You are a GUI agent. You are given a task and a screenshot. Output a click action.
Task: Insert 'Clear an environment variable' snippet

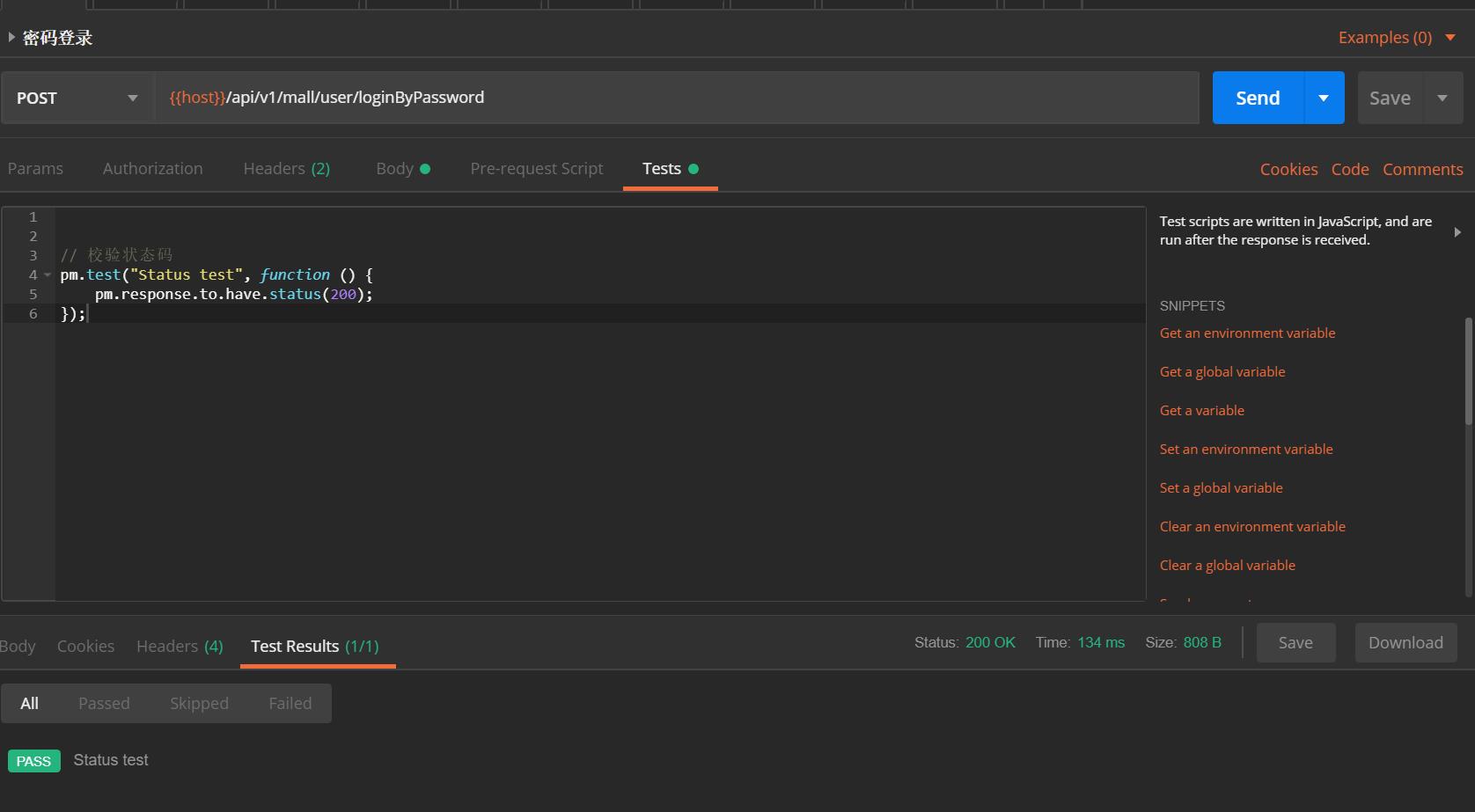click(x=1252, y=526)
